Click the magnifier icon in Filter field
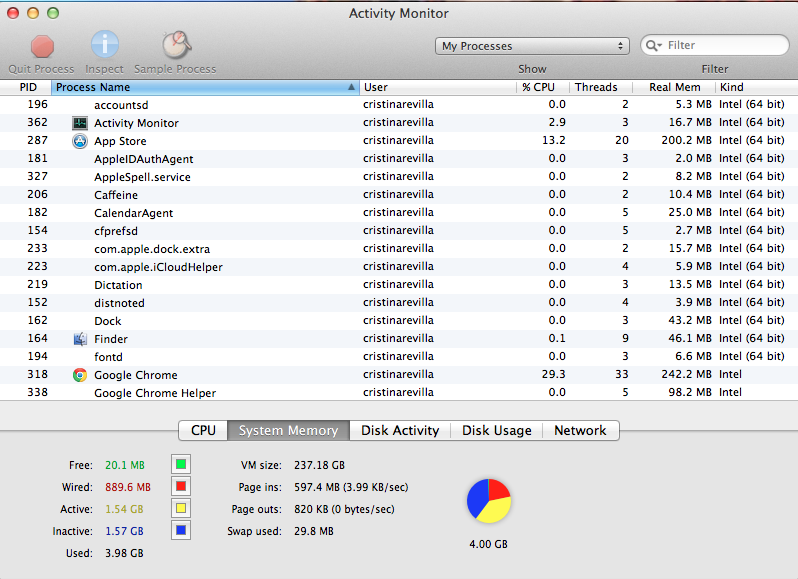 coord(653,46)
